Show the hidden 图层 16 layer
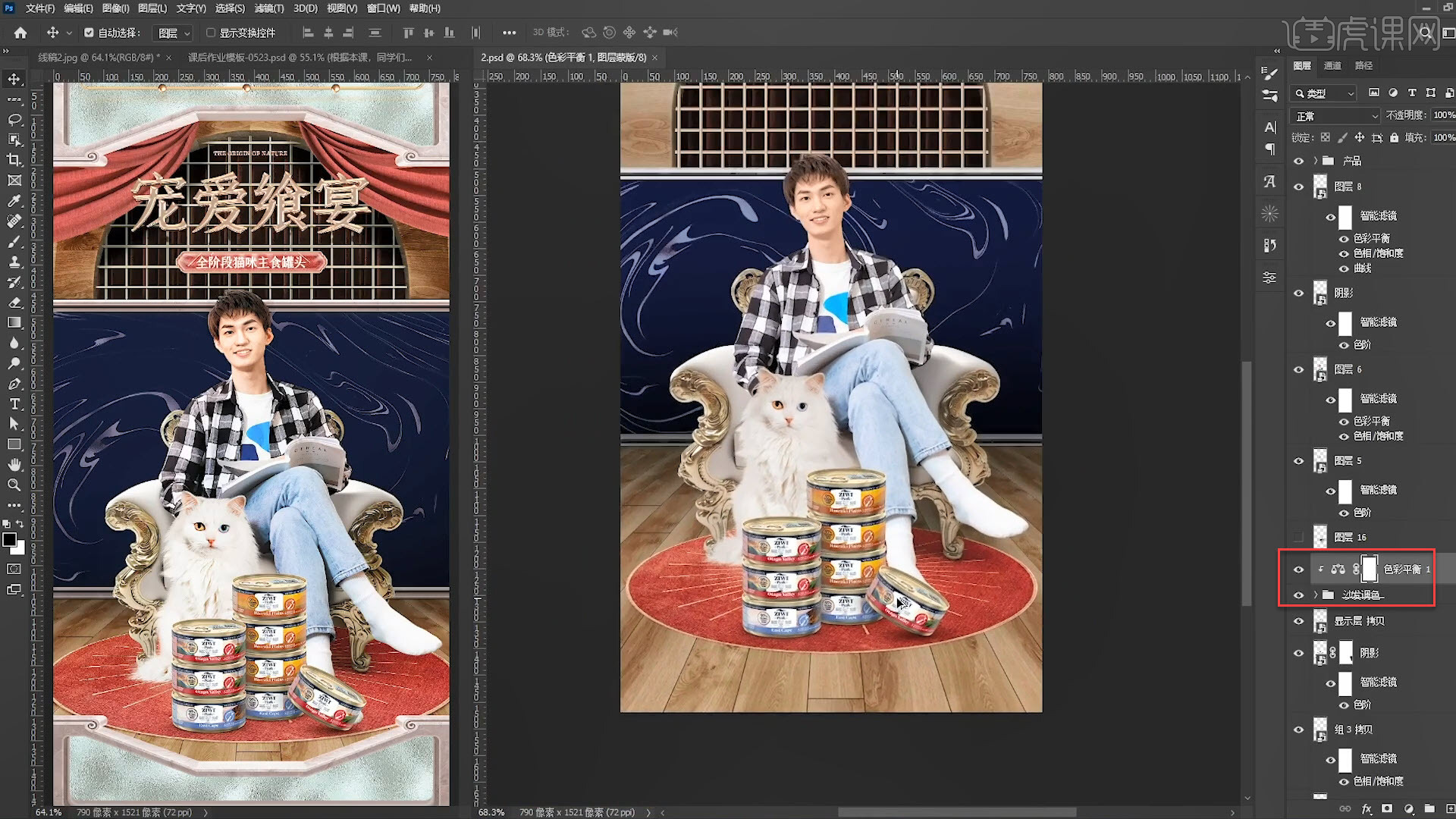Image resolution: width=1456 pixels, height=819 pixels. (x=1298, y=537)
